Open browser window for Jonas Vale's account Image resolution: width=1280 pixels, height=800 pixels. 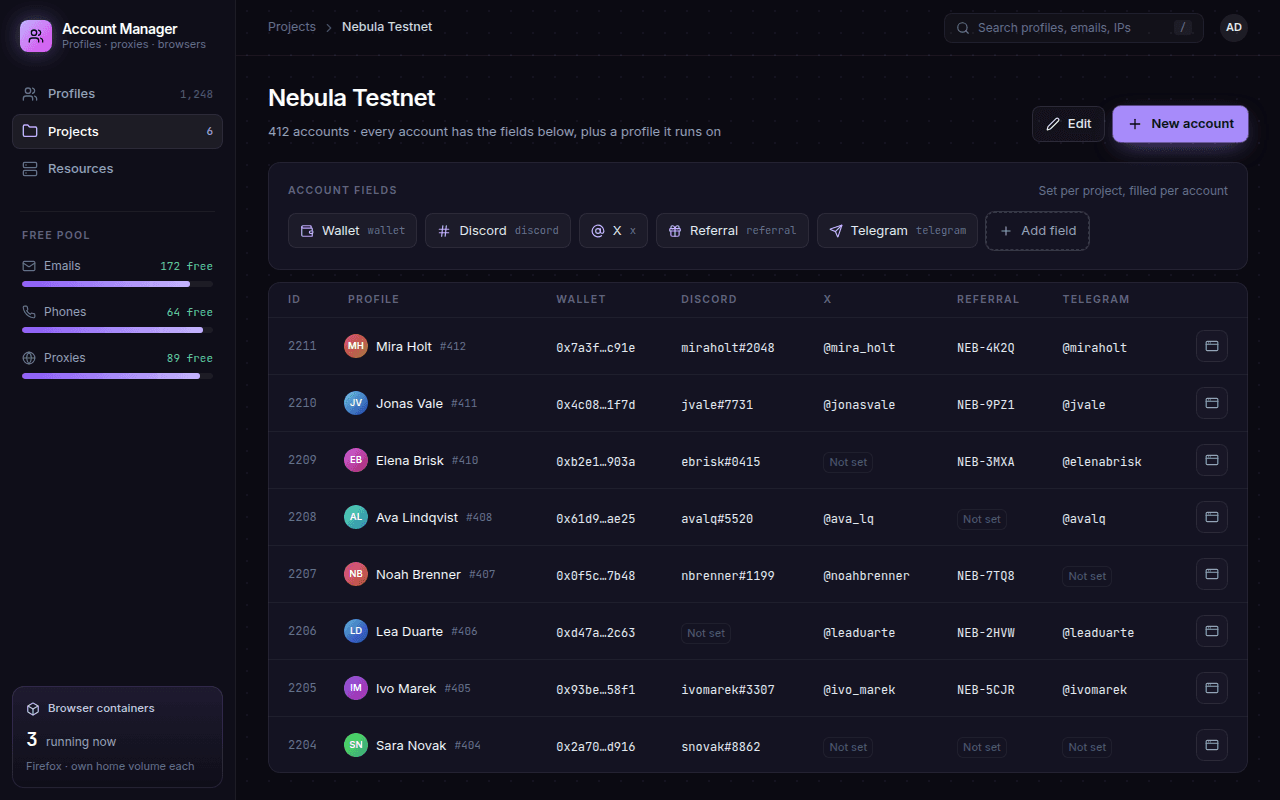[1212, 403]
